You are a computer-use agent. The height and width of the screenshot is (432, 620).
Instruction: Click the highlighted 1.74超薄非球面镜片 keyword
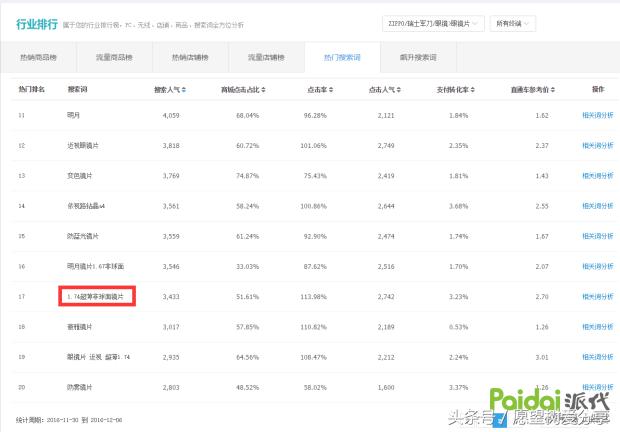(x=96, y=297)
